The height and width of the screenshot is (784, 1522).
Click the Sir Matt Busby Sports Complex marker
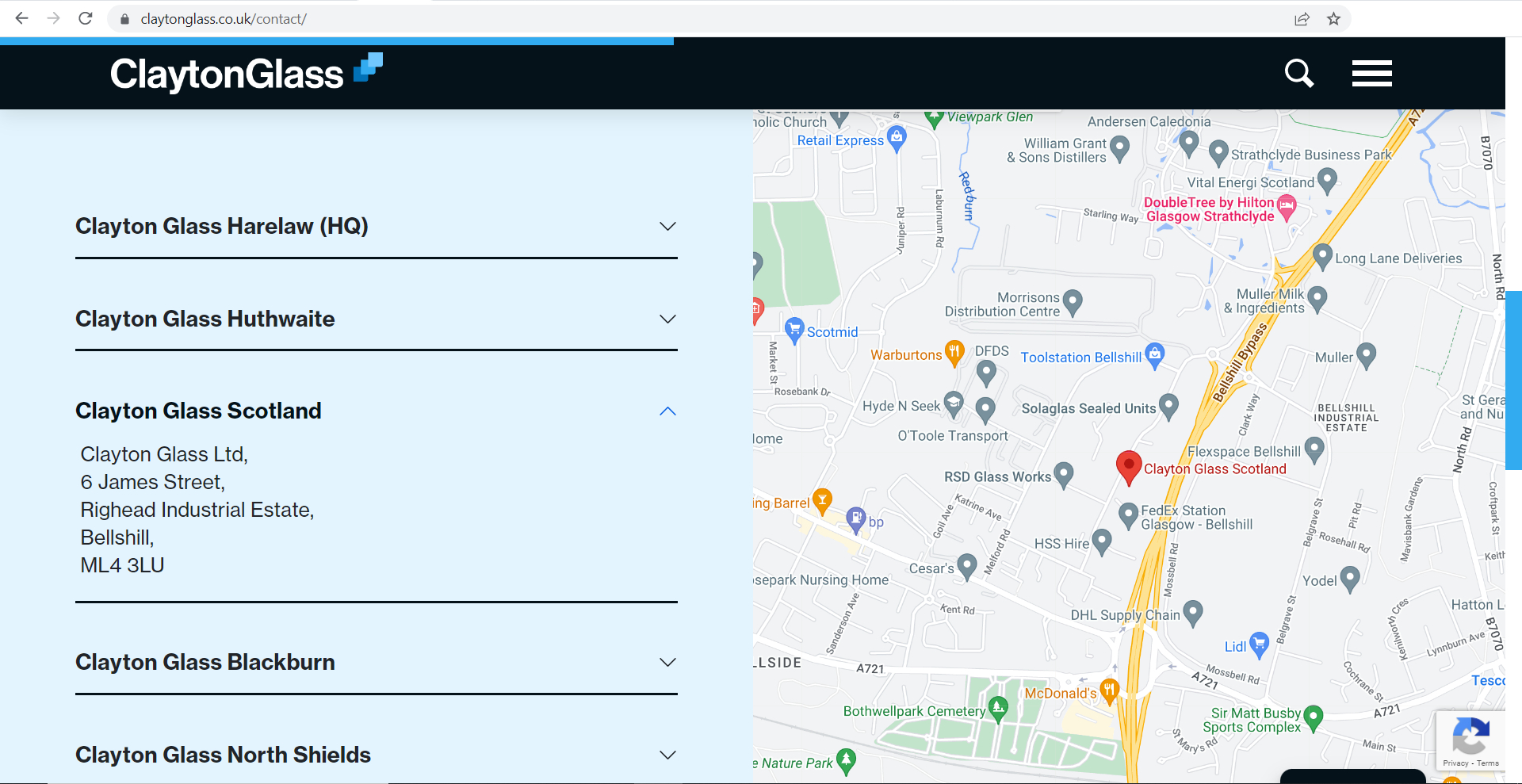click(1314, 717)
